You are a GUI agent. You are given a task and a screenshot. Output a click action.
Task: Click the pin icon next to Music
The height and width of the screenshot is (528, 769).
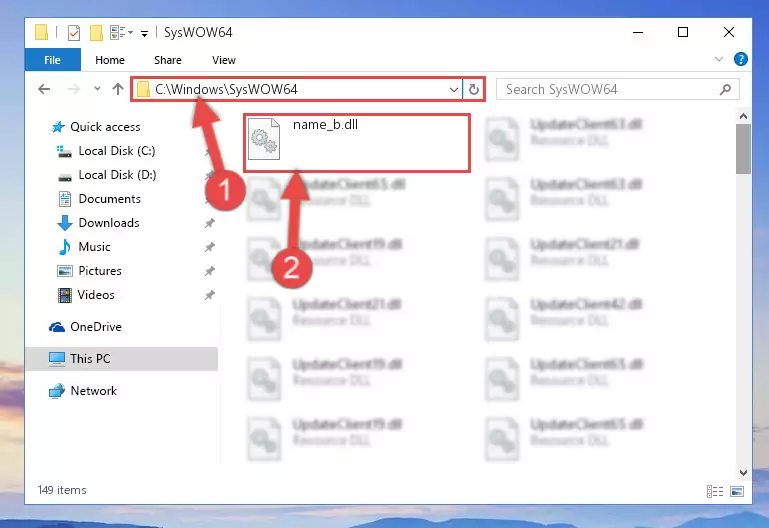point(210,247)
